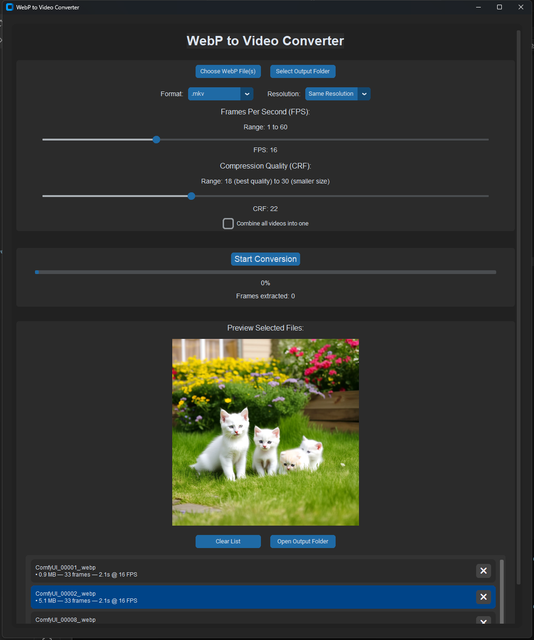This screenshot has width=534, height=640.
Task: Click the WebP to Video Converter heading
Action: pos(265,41)
